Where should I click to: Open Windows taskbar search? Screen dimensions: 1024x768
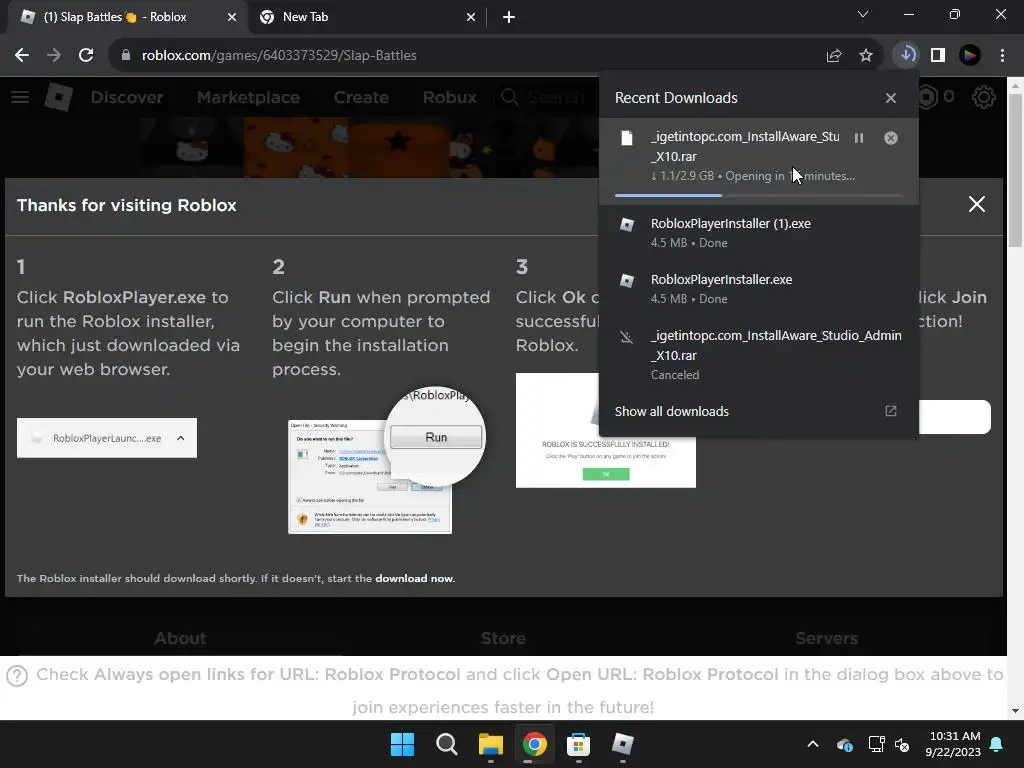point(447,744)
